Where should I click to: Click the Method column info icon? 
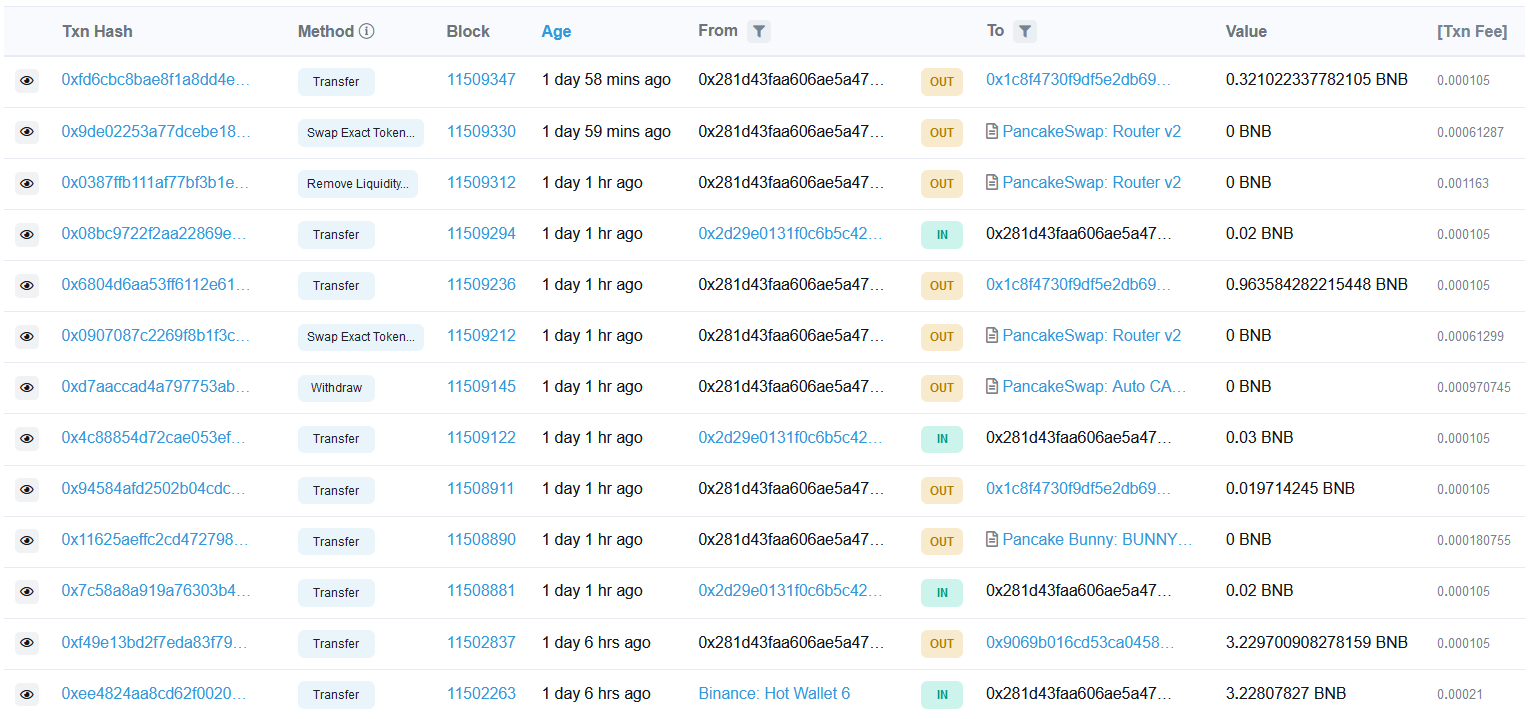[x=367, y=31]
